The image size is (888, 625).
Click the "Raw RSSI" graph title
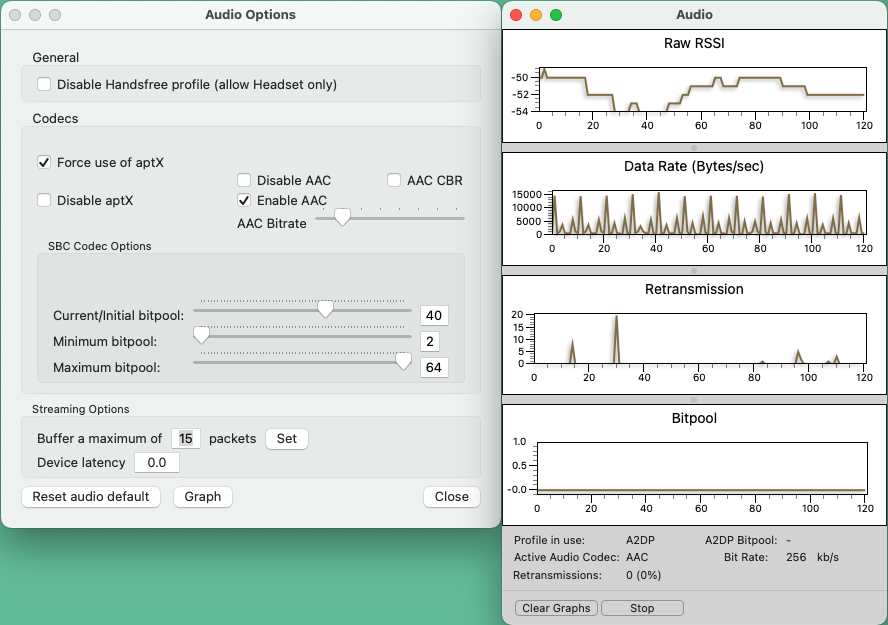[694, 44]
